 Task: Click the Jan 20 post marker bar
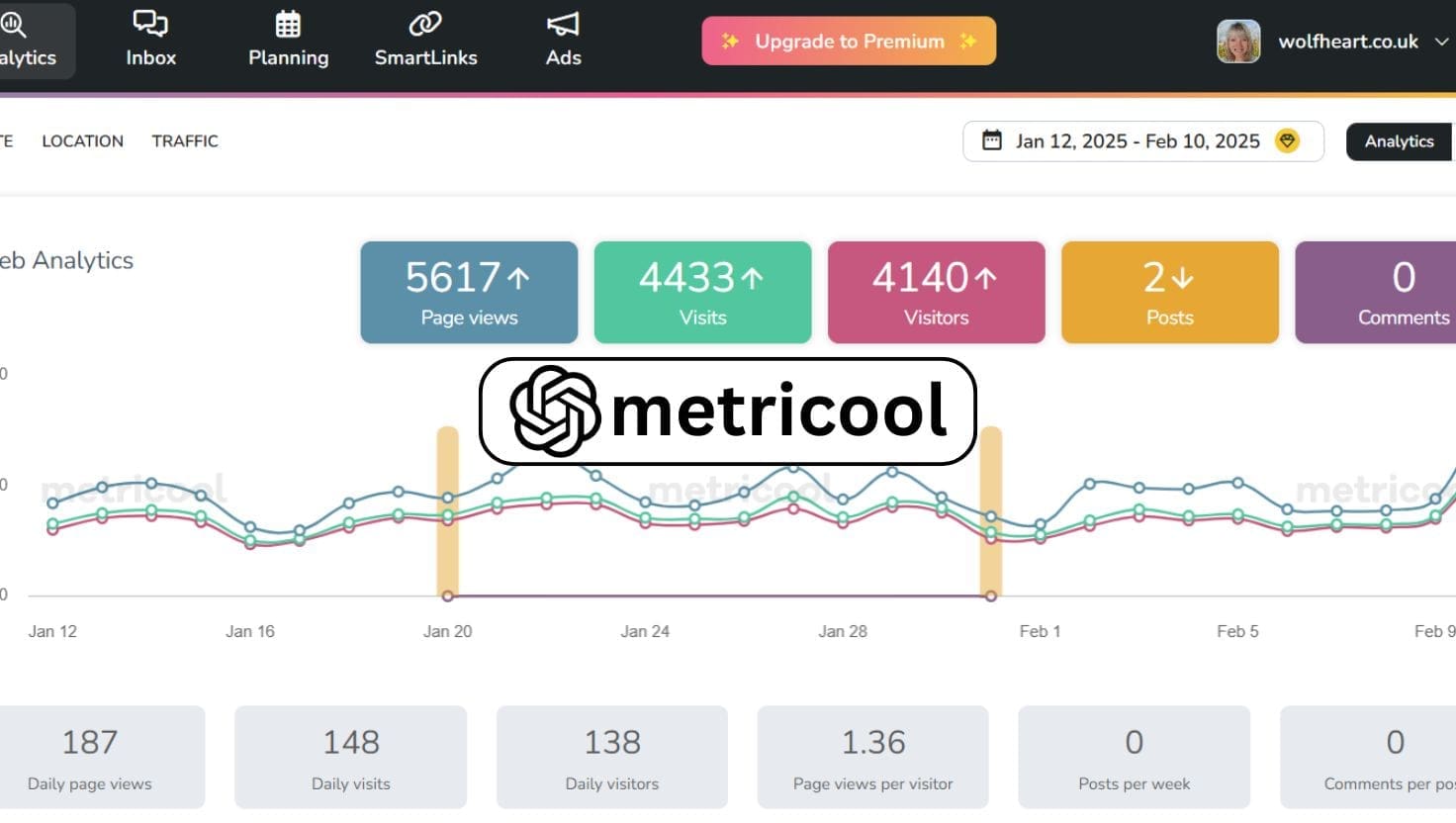pyautogui.click(x=448, y=511)
